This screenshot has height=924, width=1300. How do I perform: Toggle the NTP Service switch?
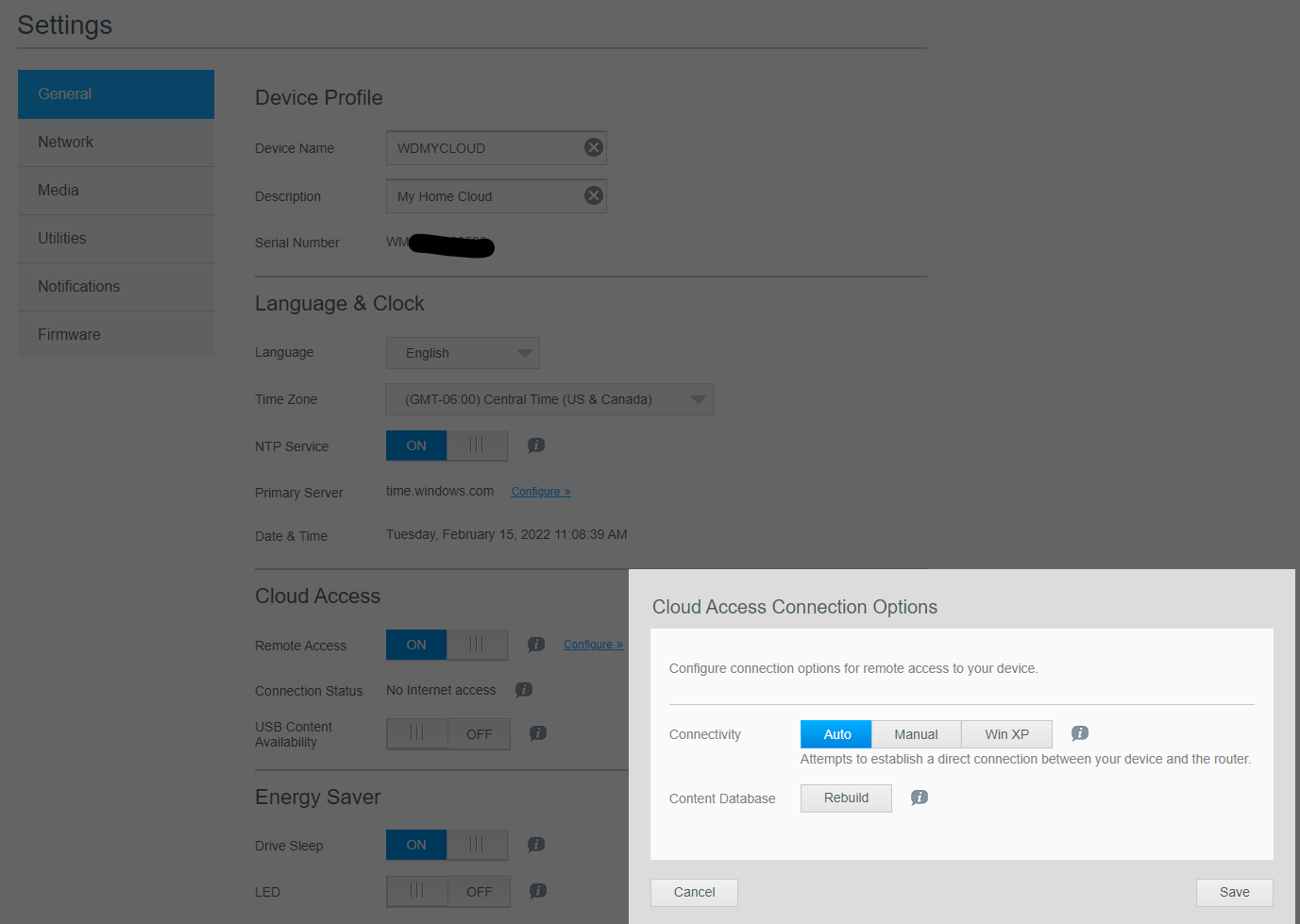pyautogui.click(x=447, y=445)
